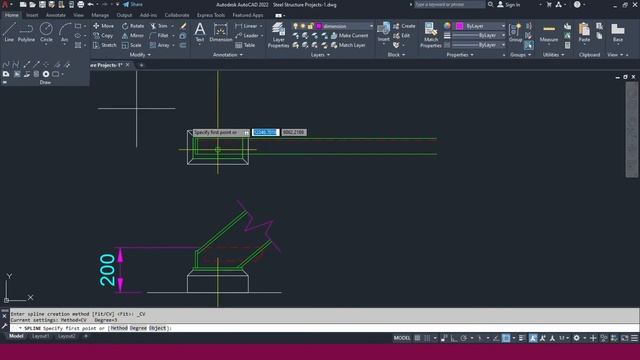Toggle ortho mode in status bar
The width and height of the screenshot is (640, 360).
(453, 338)
